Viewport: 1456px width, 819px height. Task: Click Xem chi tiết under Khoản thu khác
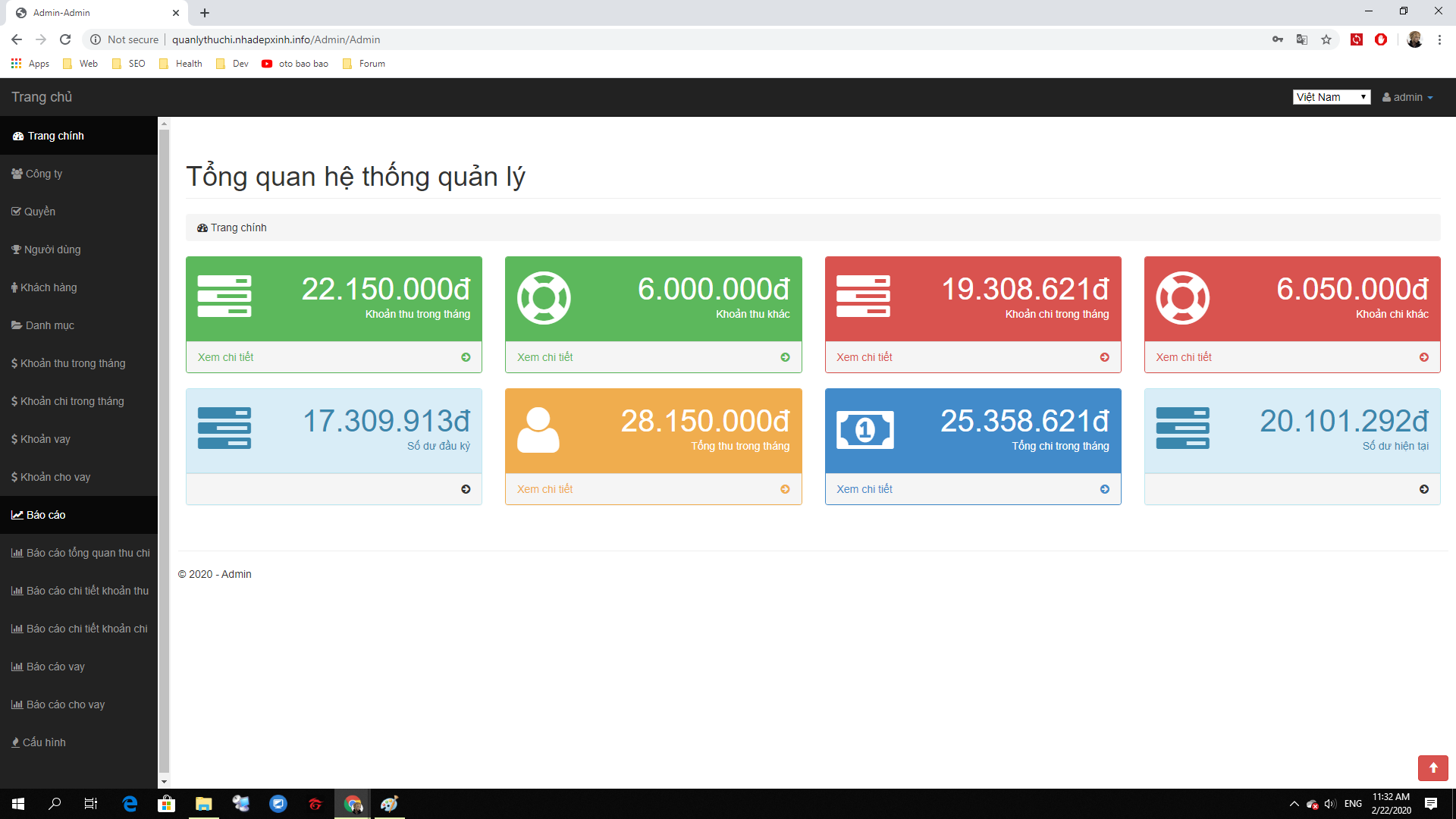[x=544, y=357]
